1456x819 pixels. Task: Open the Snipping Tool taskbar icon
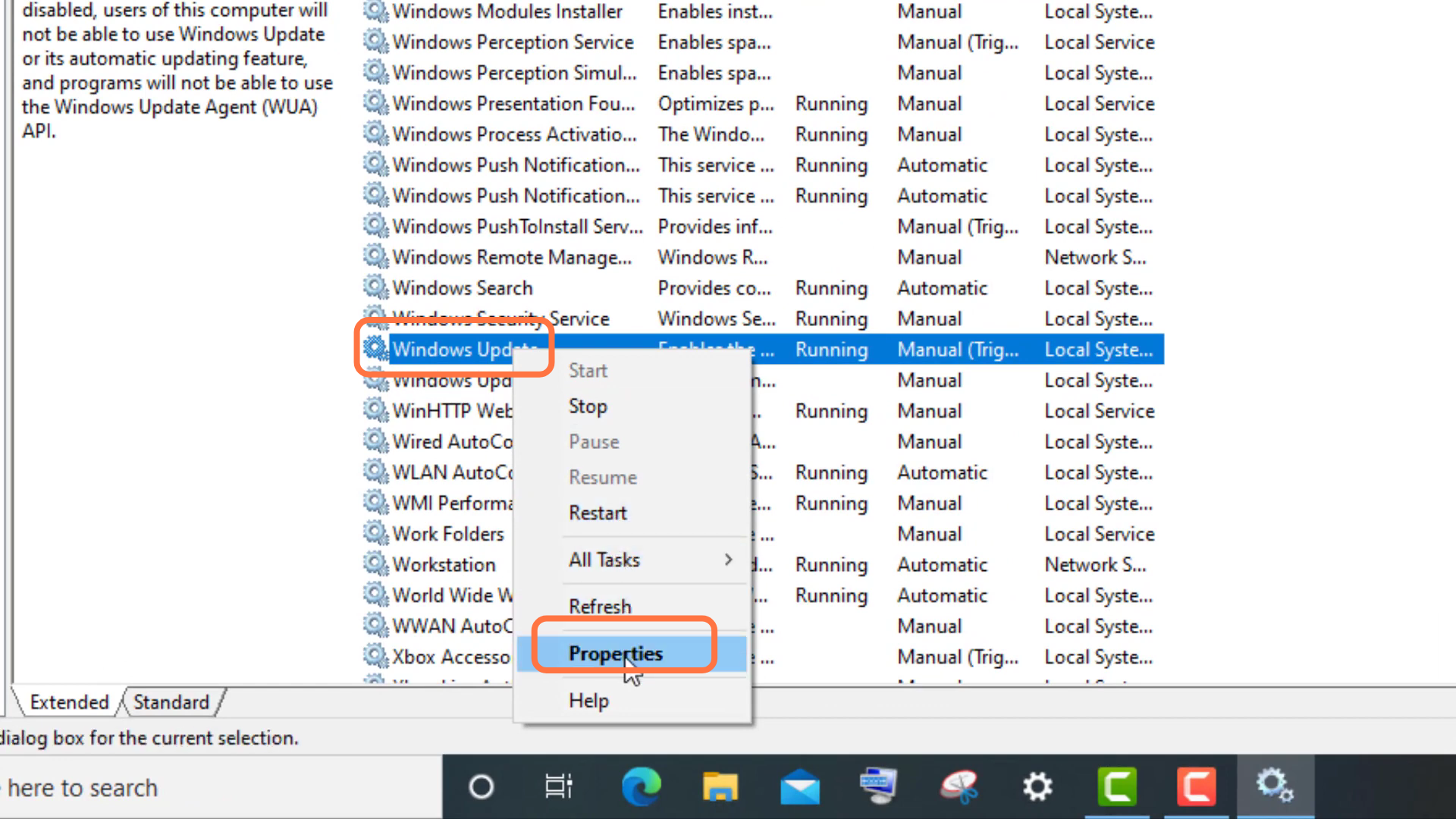(x=959, y=786)
